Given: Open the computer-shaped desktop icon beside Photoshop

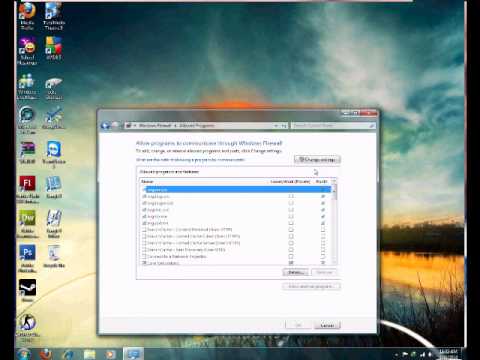Looking at the screenshot, I should [x=54, y=256].
